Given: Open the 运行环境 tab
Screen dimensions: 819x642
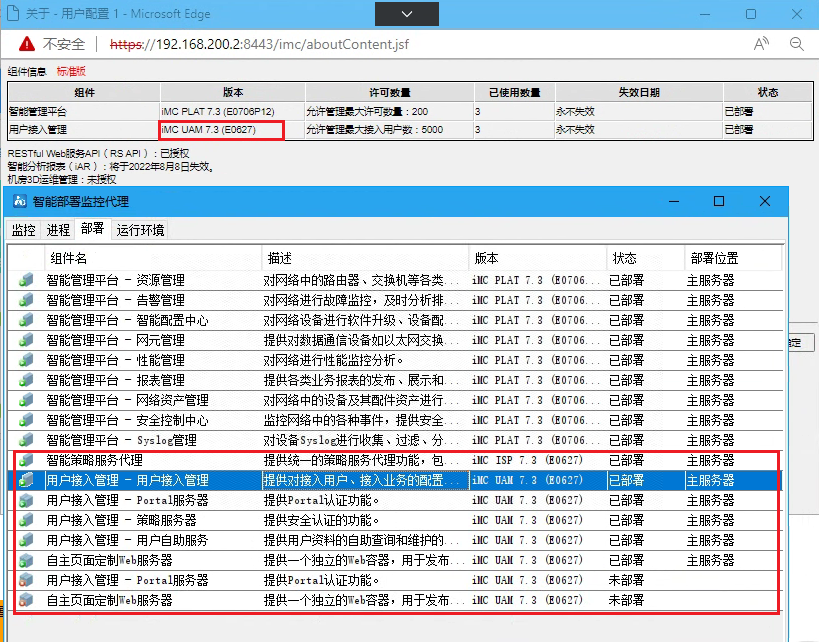Looking at the screenshot, I should (x=140, y=230).
